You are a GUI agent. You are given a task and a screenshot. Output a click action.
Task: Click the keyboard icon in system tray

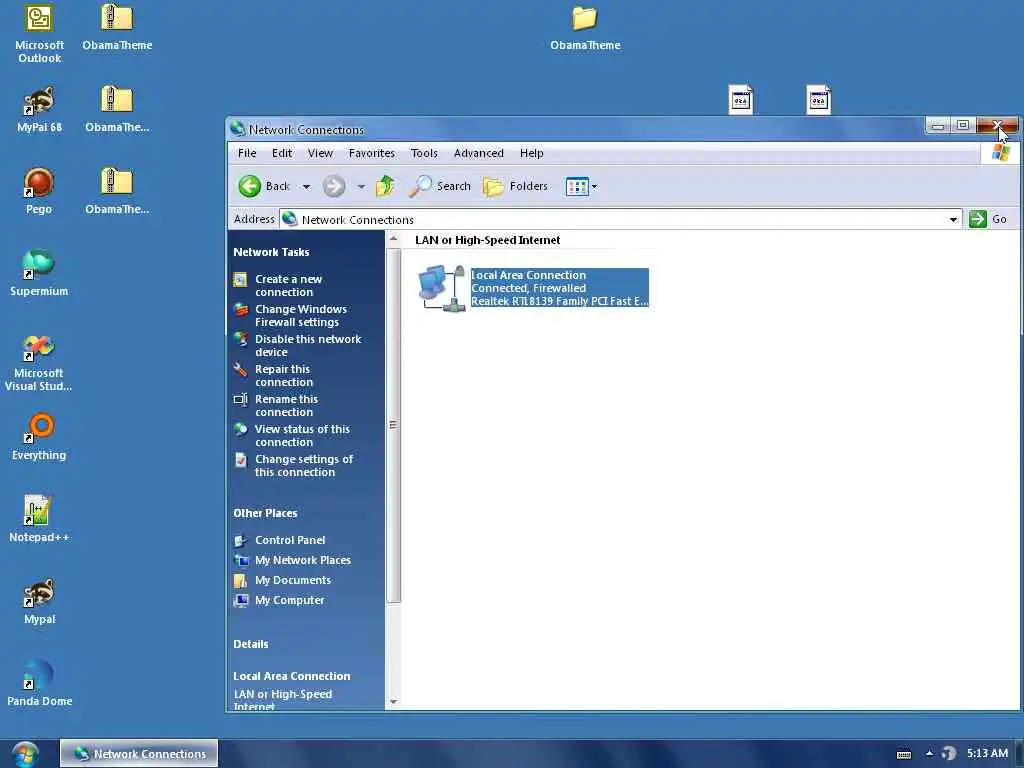point(904,754)
